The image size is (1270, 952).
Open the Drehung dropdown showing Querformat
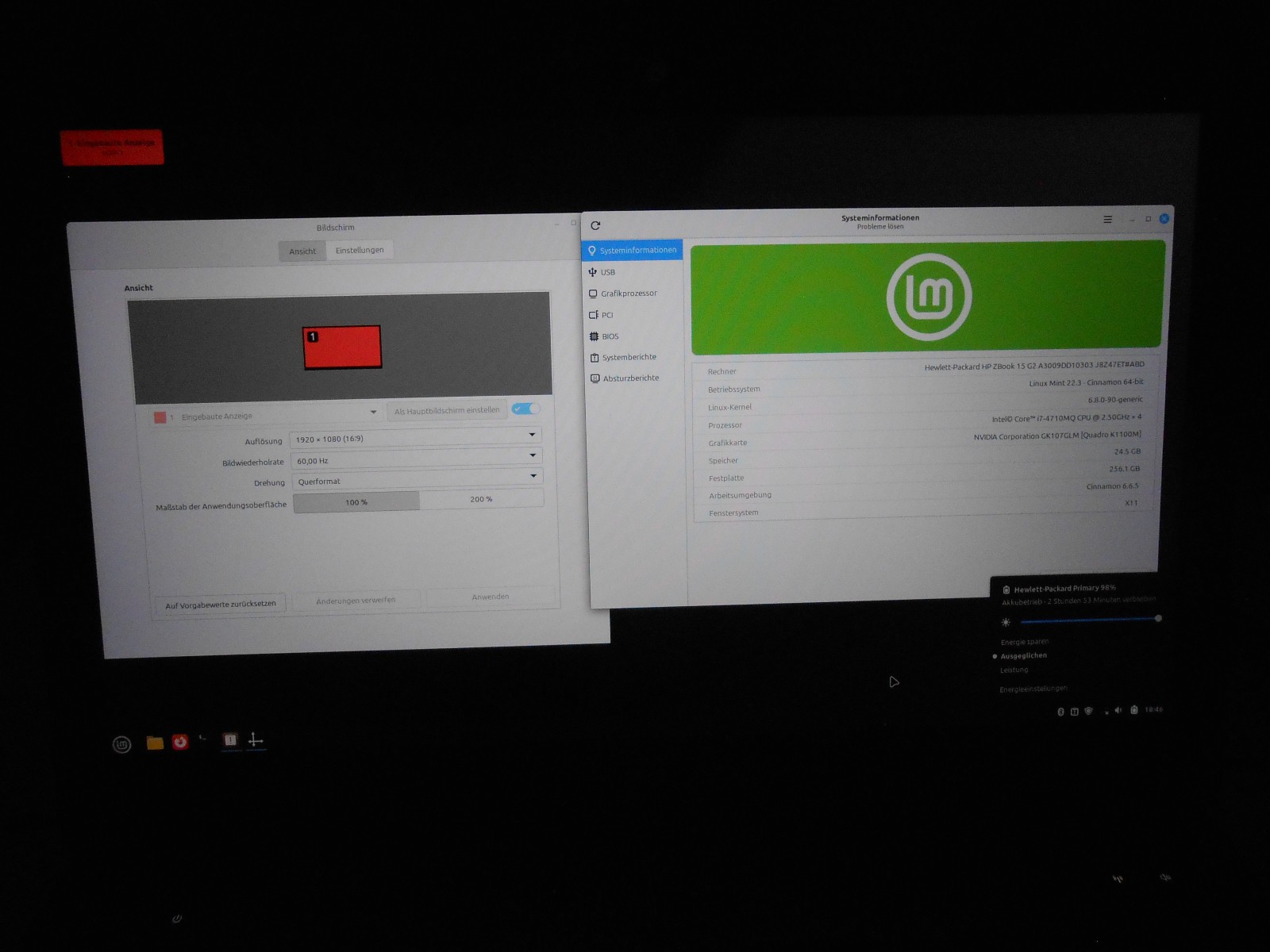point(417,479)
